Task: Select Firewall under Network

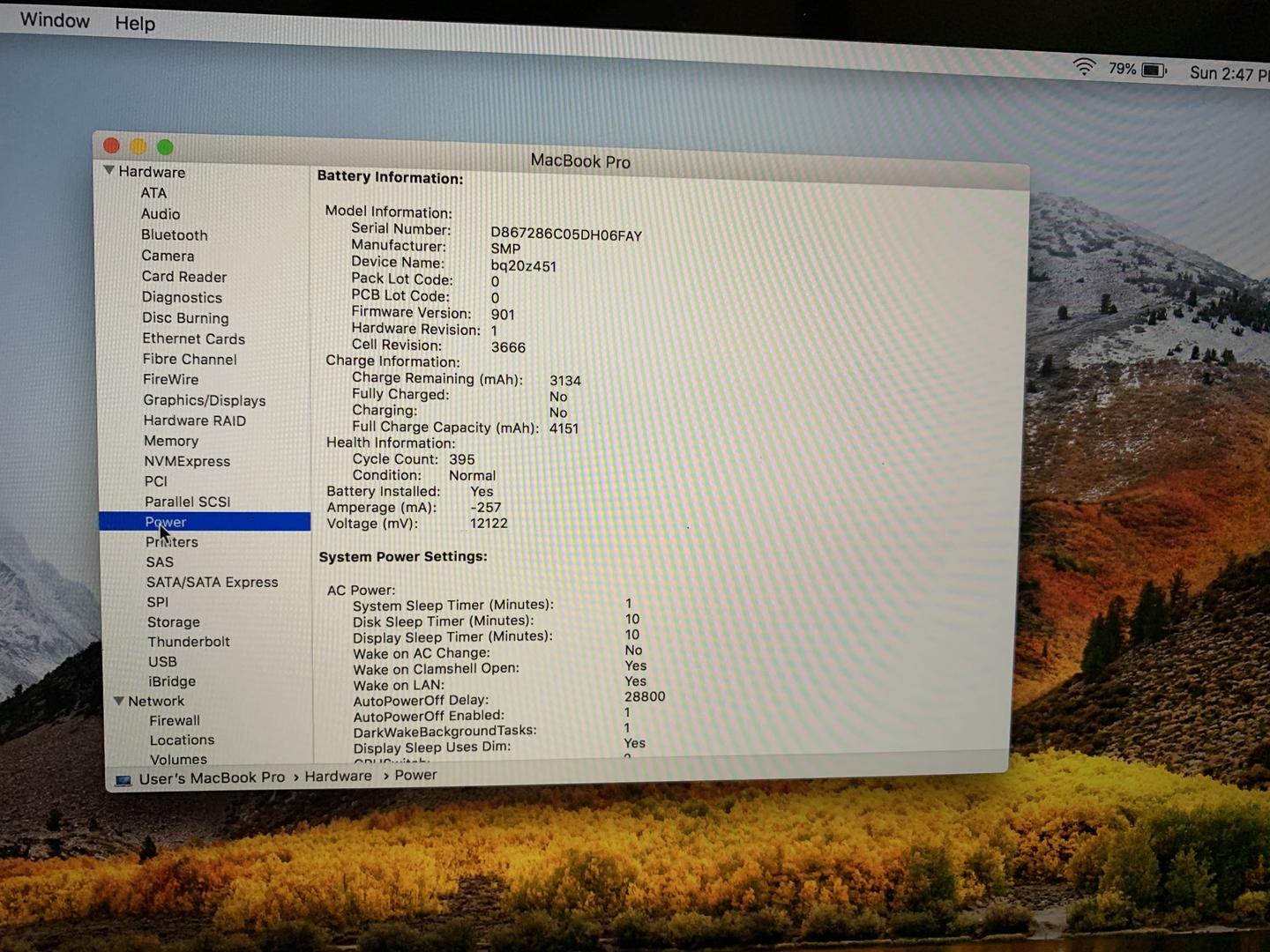Action: coord(175,721)
